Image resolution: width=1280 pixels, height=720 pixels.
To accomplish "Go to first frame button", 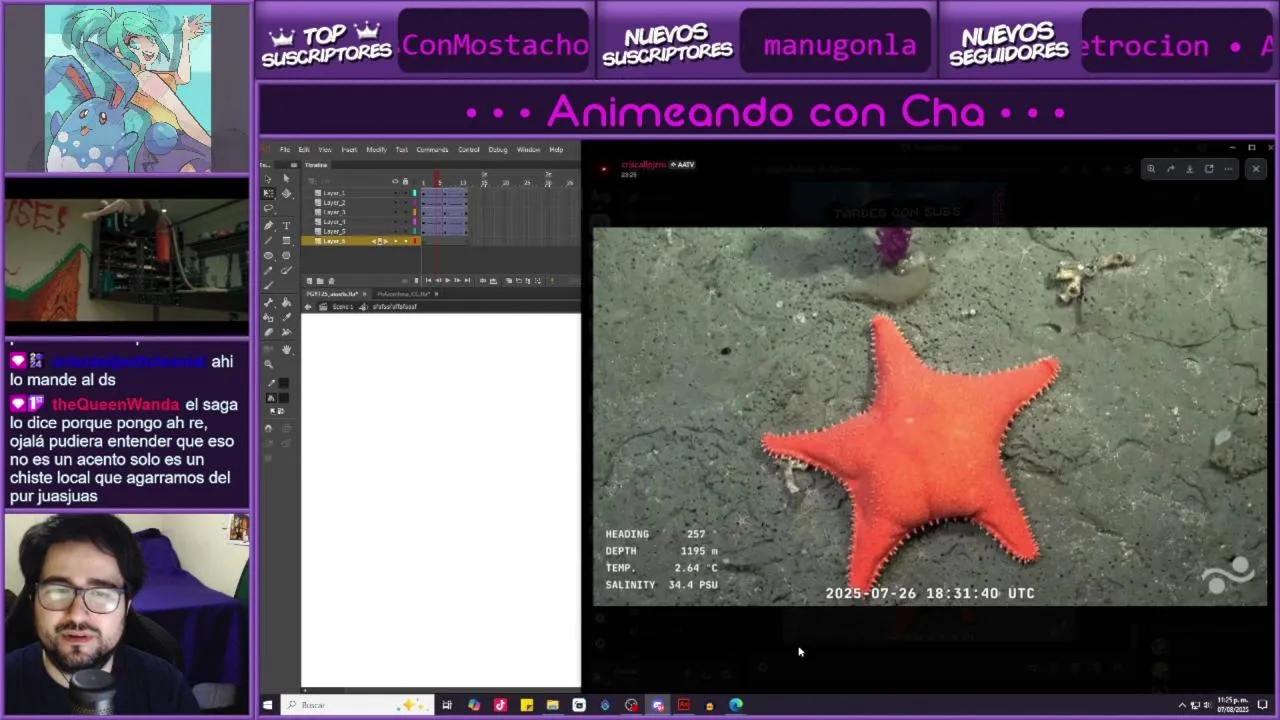I will (429, 280).
